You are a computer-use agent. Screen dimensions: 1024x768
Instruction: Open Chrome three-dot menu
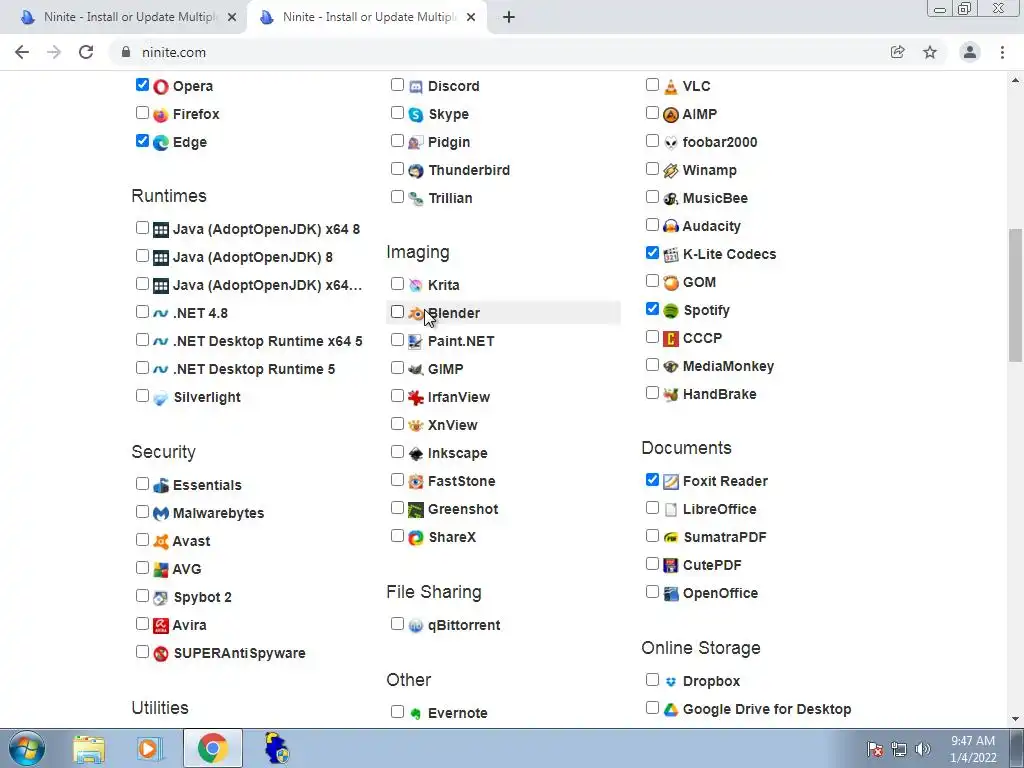point(1002,52)
